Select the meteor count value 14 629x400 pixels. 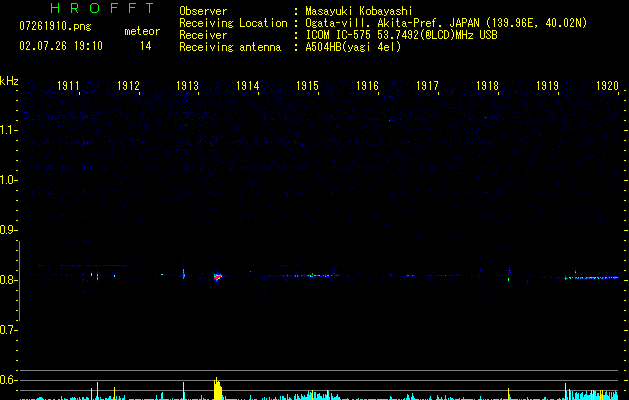(x=145, y=46)
